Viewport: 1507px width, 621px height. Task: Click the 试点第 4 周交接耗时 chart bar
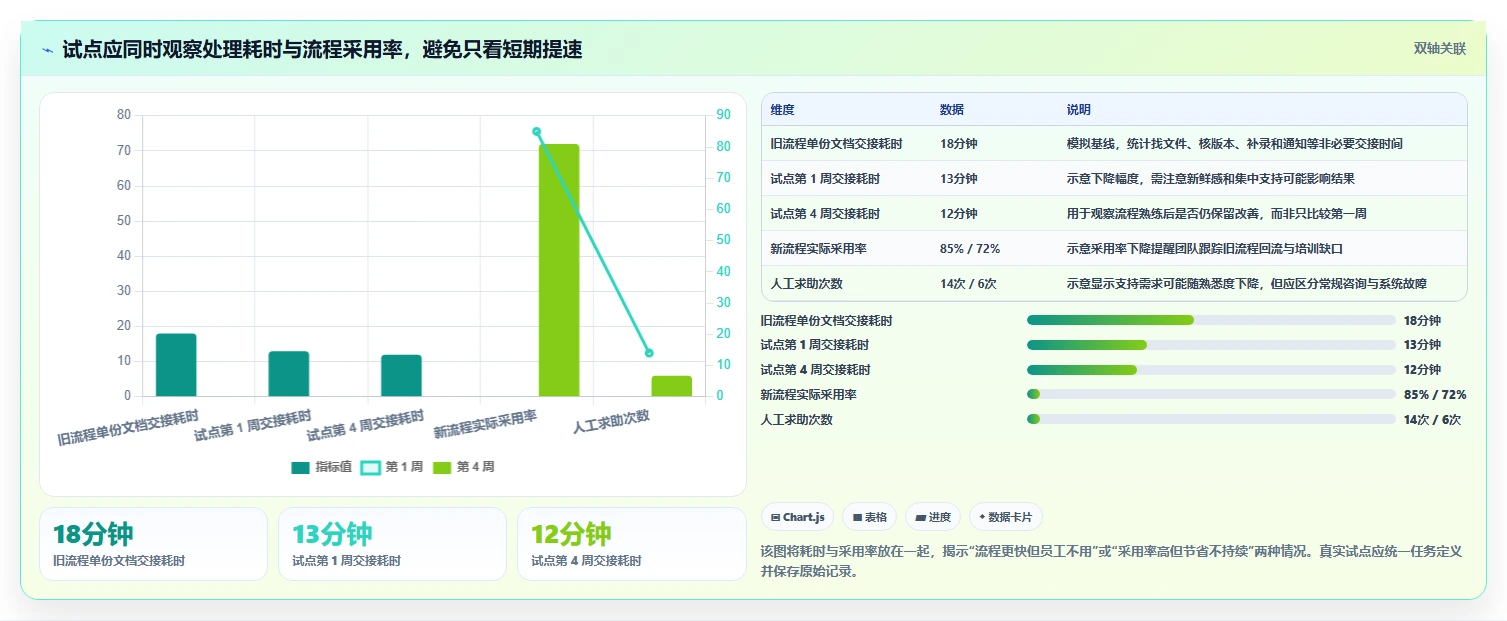(x=401, y=376)
